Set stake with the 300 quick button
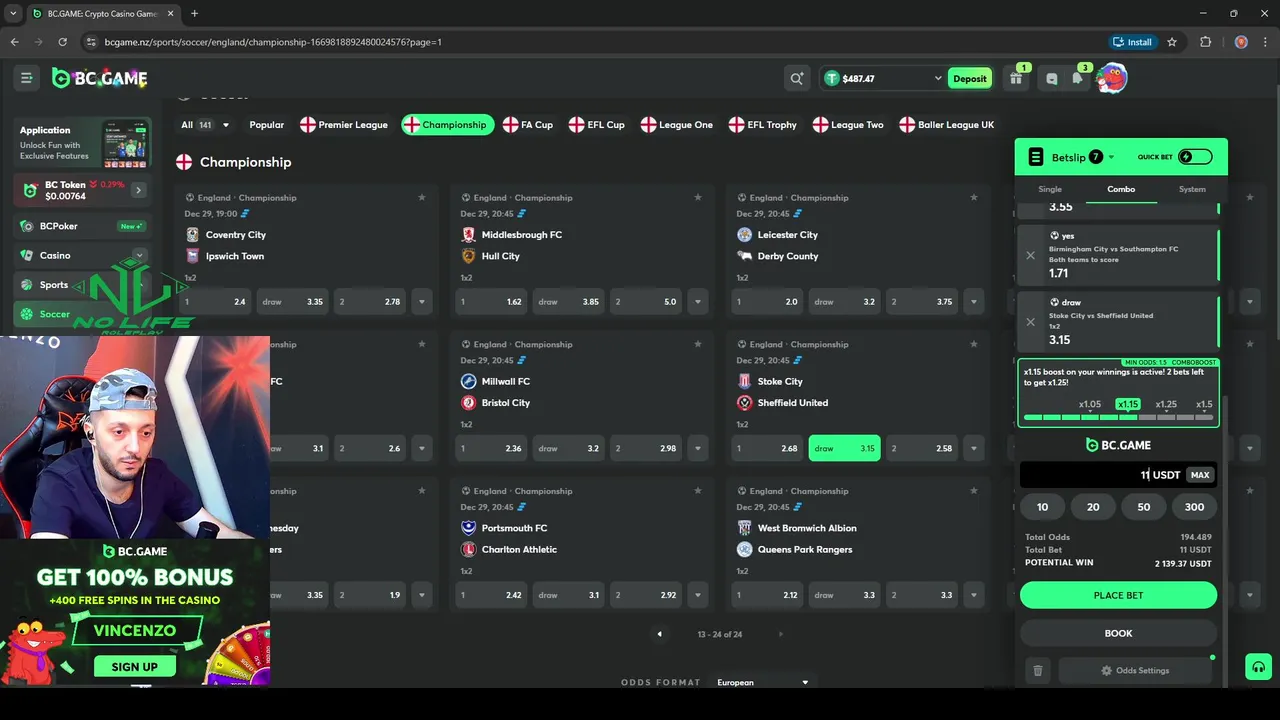 [x=1194, y=507]
